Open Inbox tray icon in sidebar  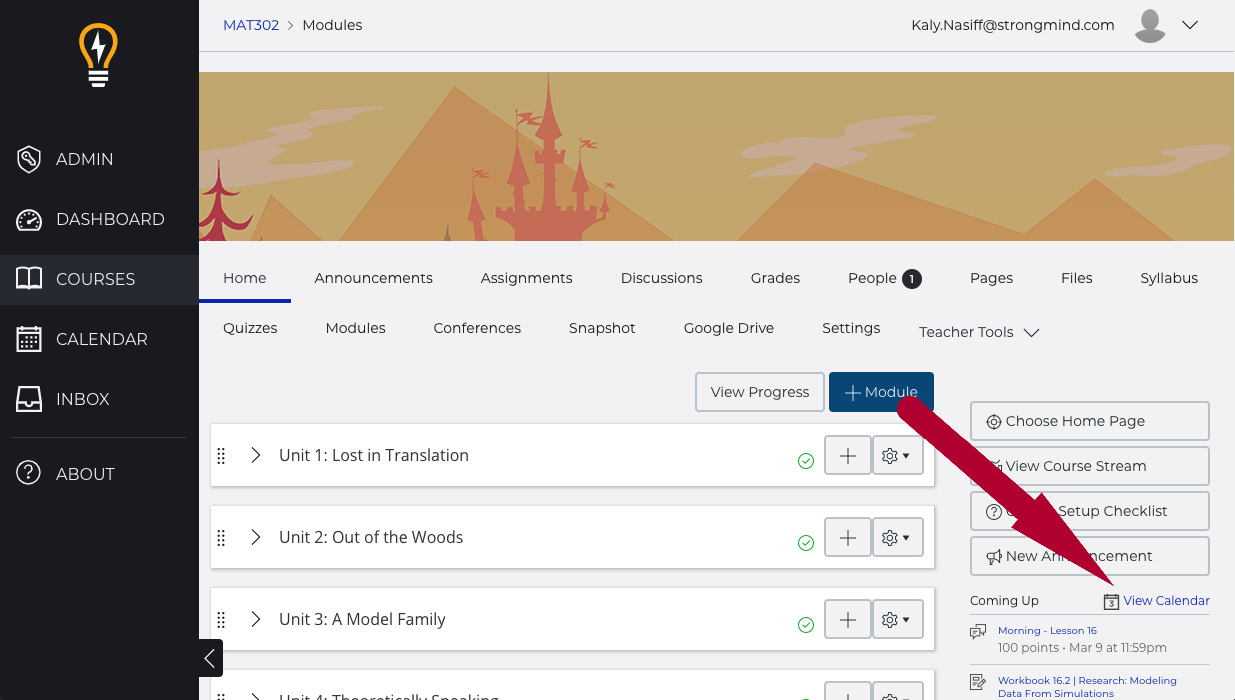(x=29, y=399)
